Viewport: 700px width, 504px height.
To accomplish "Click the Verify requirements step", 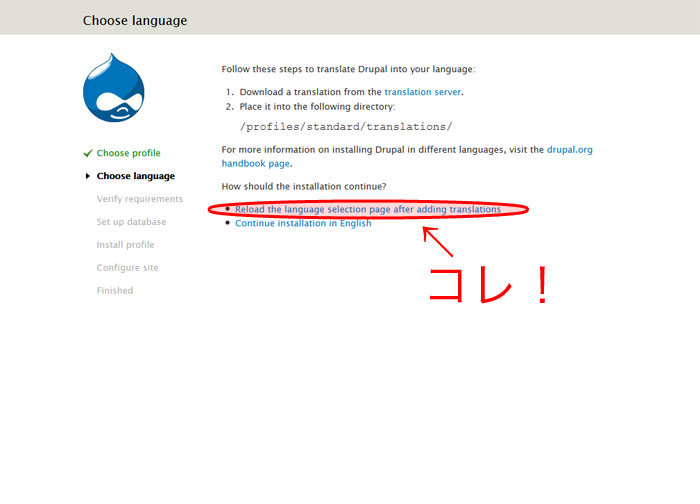I will click(139, 199).
